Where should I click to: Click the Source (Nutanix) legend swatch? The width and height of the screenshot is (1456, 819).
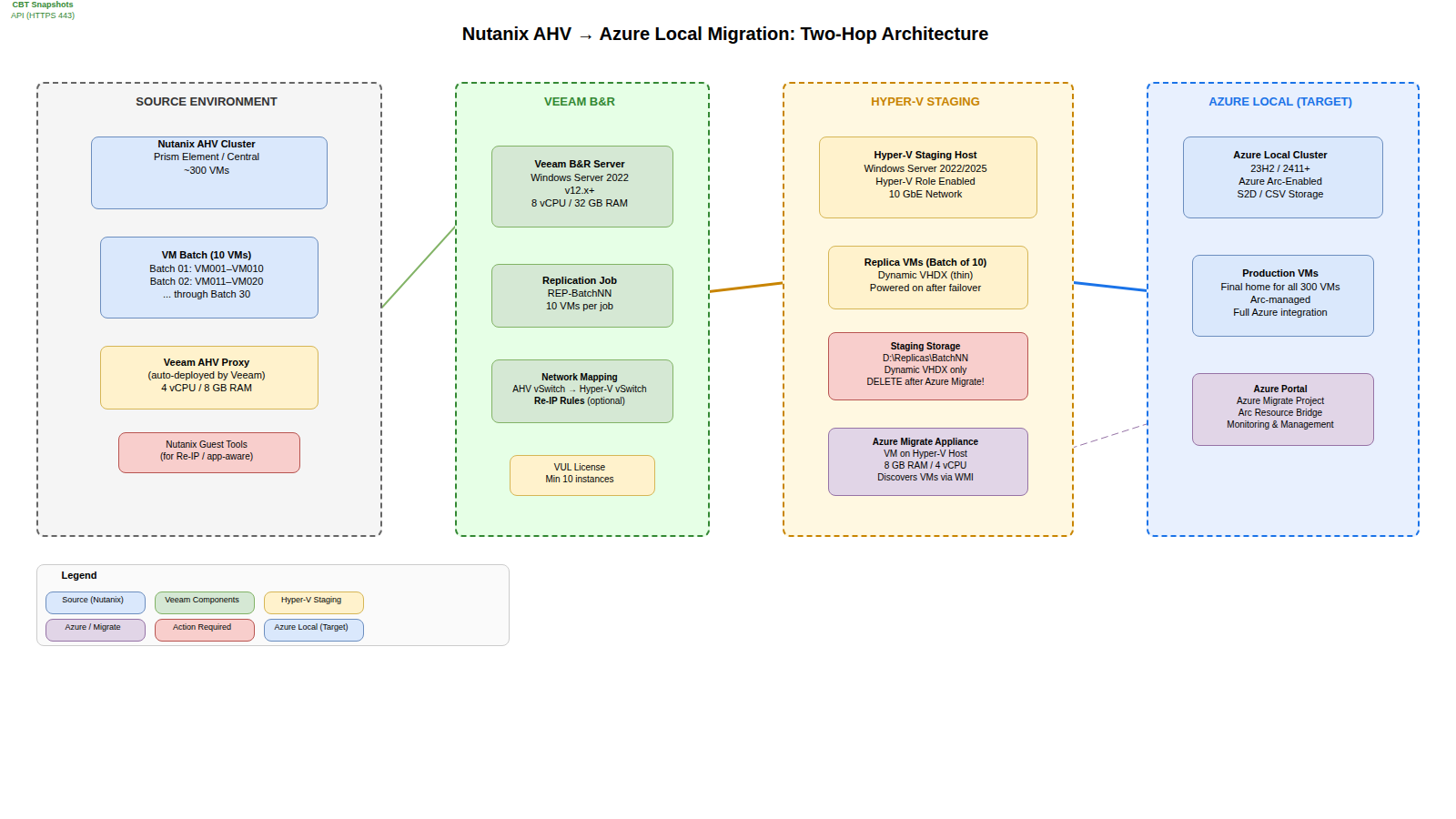(96, 602)
